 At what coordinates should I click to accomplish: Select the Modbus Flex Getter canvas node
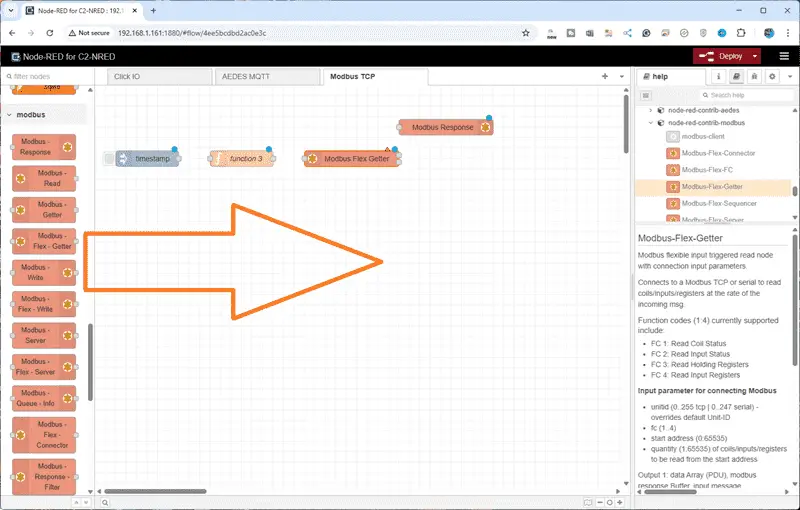[x=352, y=159]
